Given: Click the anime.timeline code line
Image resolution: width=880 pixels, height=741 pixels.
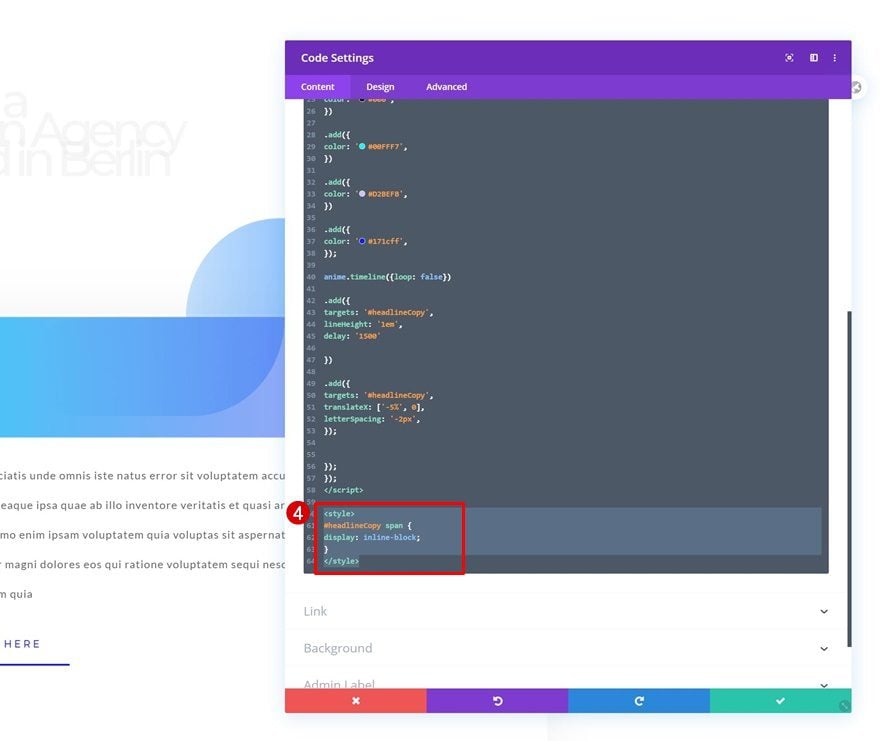Looking at the screenshot, I should (387, 277).
